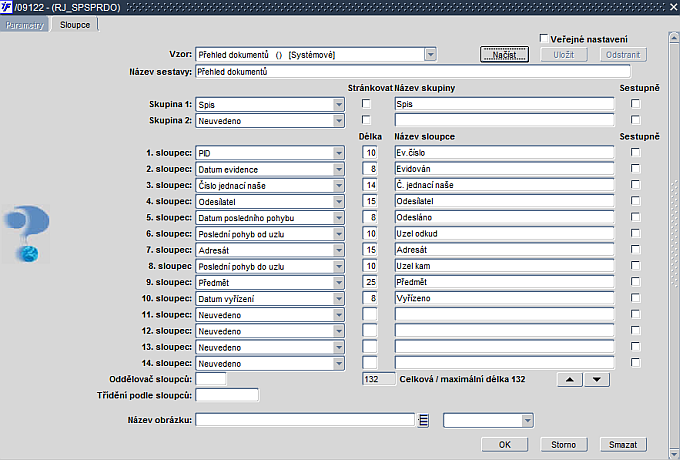Click the Odstranit button
The image size is (680, 460).
623,55
